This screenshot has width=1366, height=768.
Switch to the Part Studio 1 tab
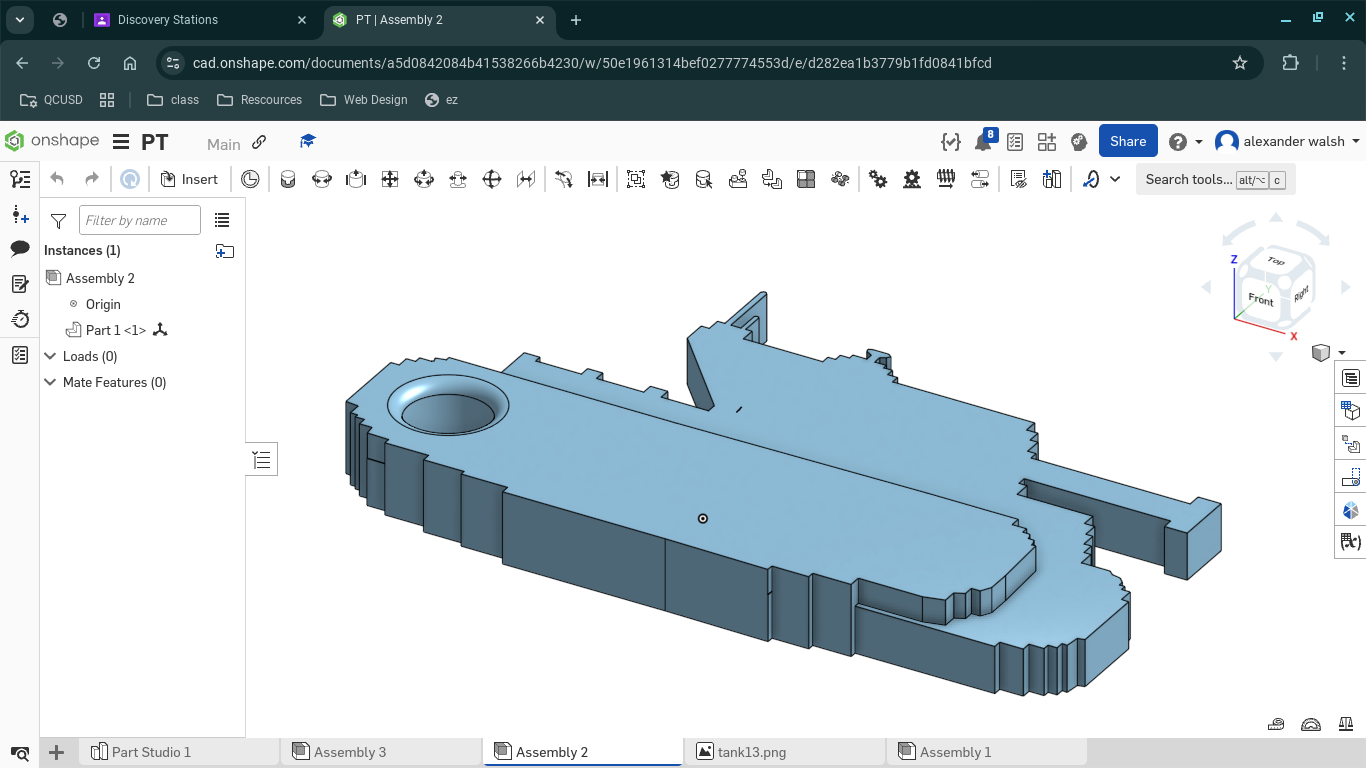click(152, 752)
